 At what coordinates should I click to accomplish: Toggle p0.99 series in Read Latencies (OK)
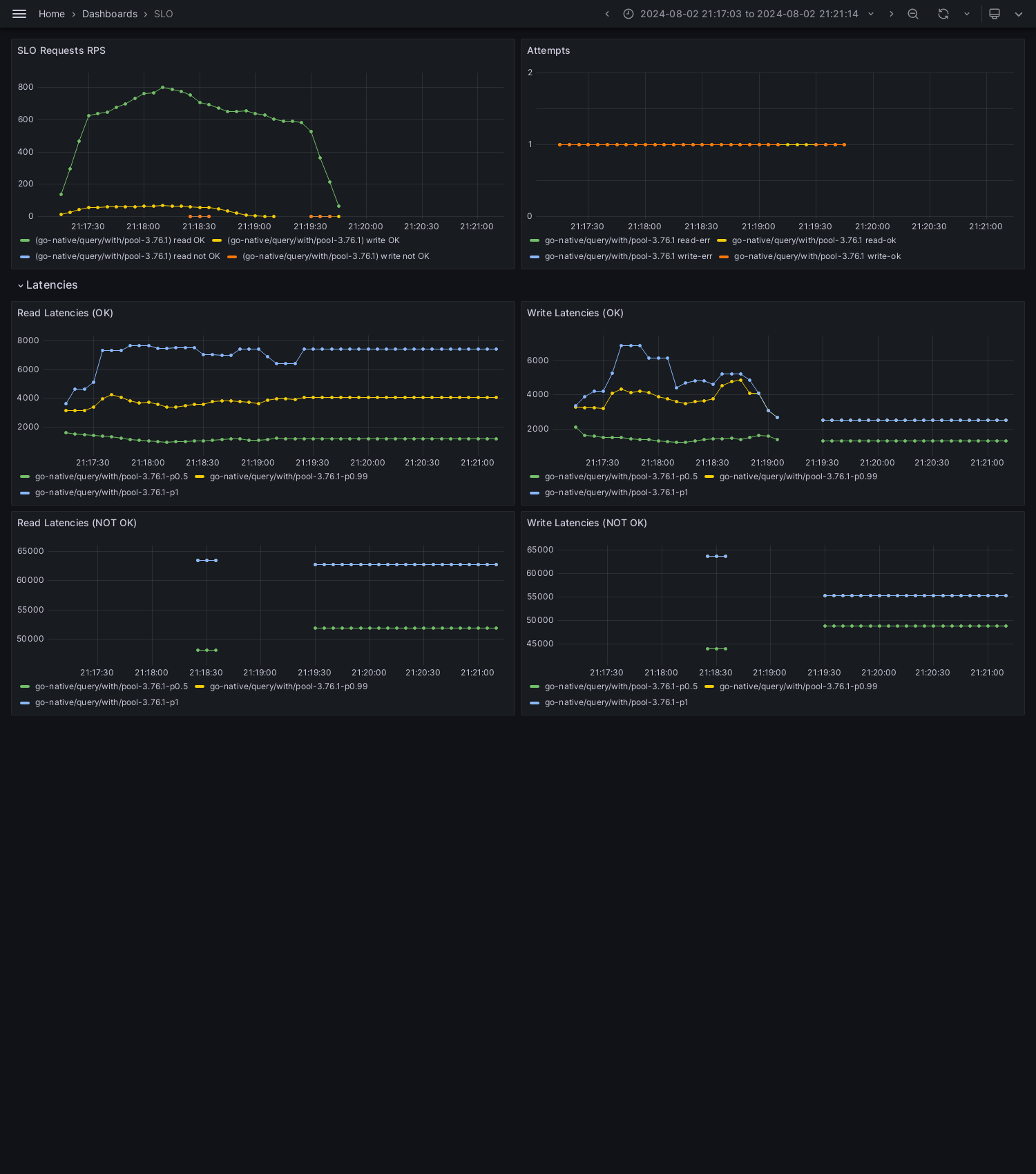pyautogui.click(x=289, y=477)
